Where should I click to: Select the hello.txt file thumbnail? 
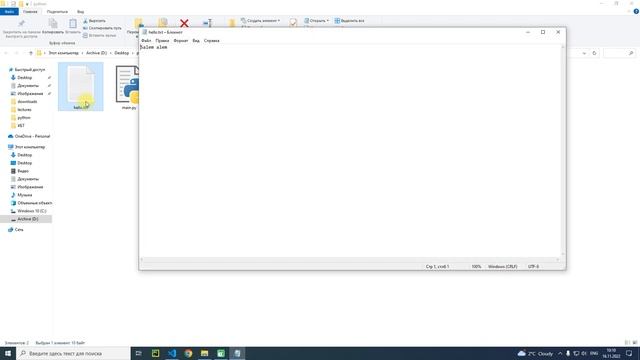pos(81,87)
